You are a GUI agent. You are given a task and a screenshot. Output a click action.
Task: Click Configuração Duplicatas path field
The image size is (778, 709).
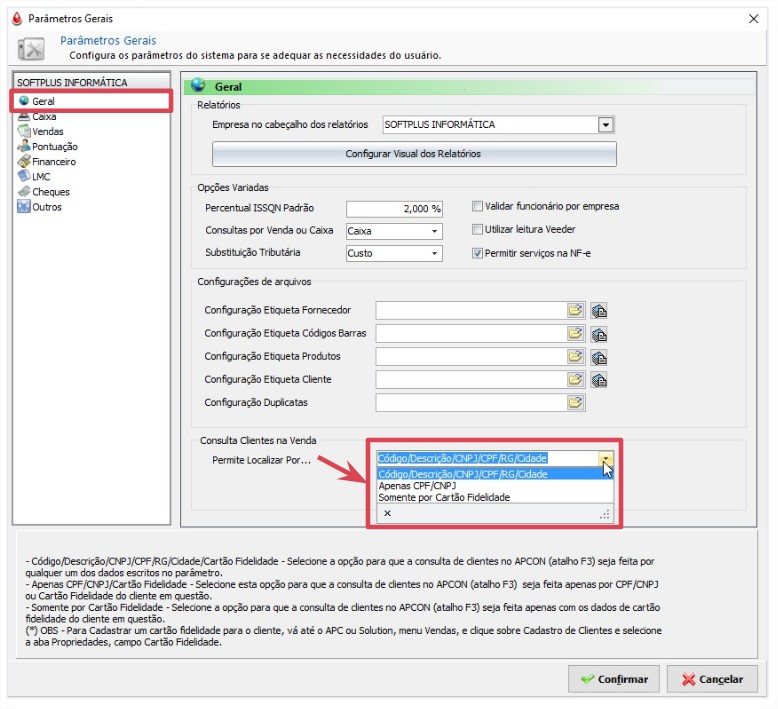pos(471,402)
